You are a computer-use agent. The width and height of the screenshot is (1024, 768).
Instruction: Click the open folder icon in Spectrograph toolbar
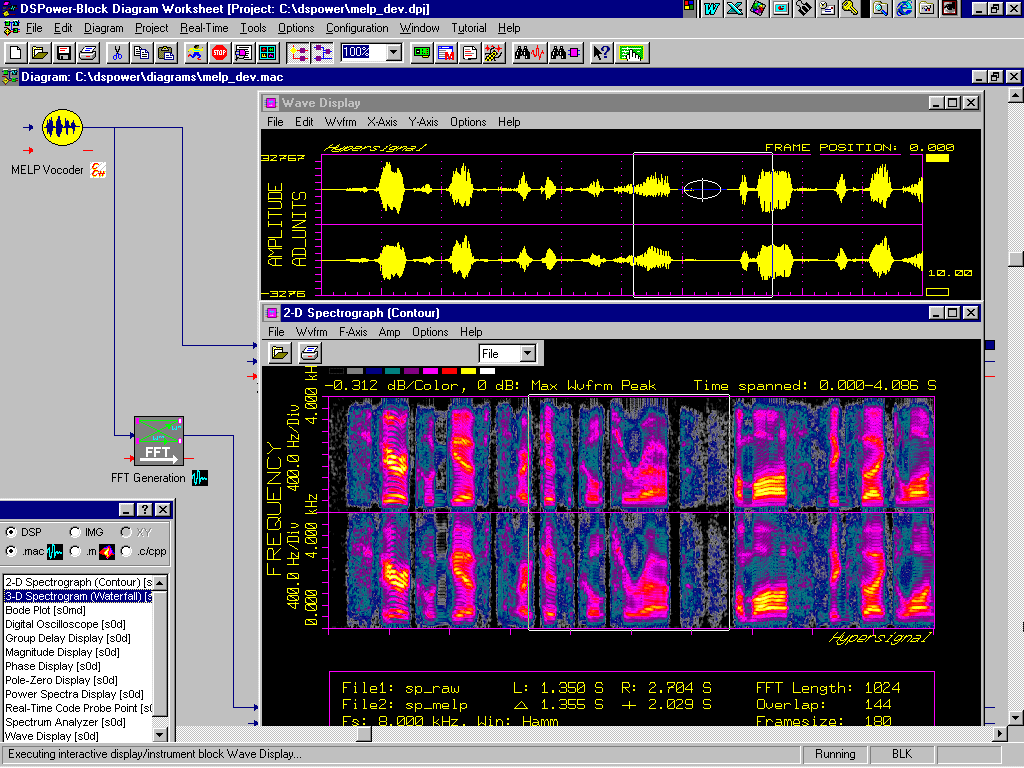[280, 353]
